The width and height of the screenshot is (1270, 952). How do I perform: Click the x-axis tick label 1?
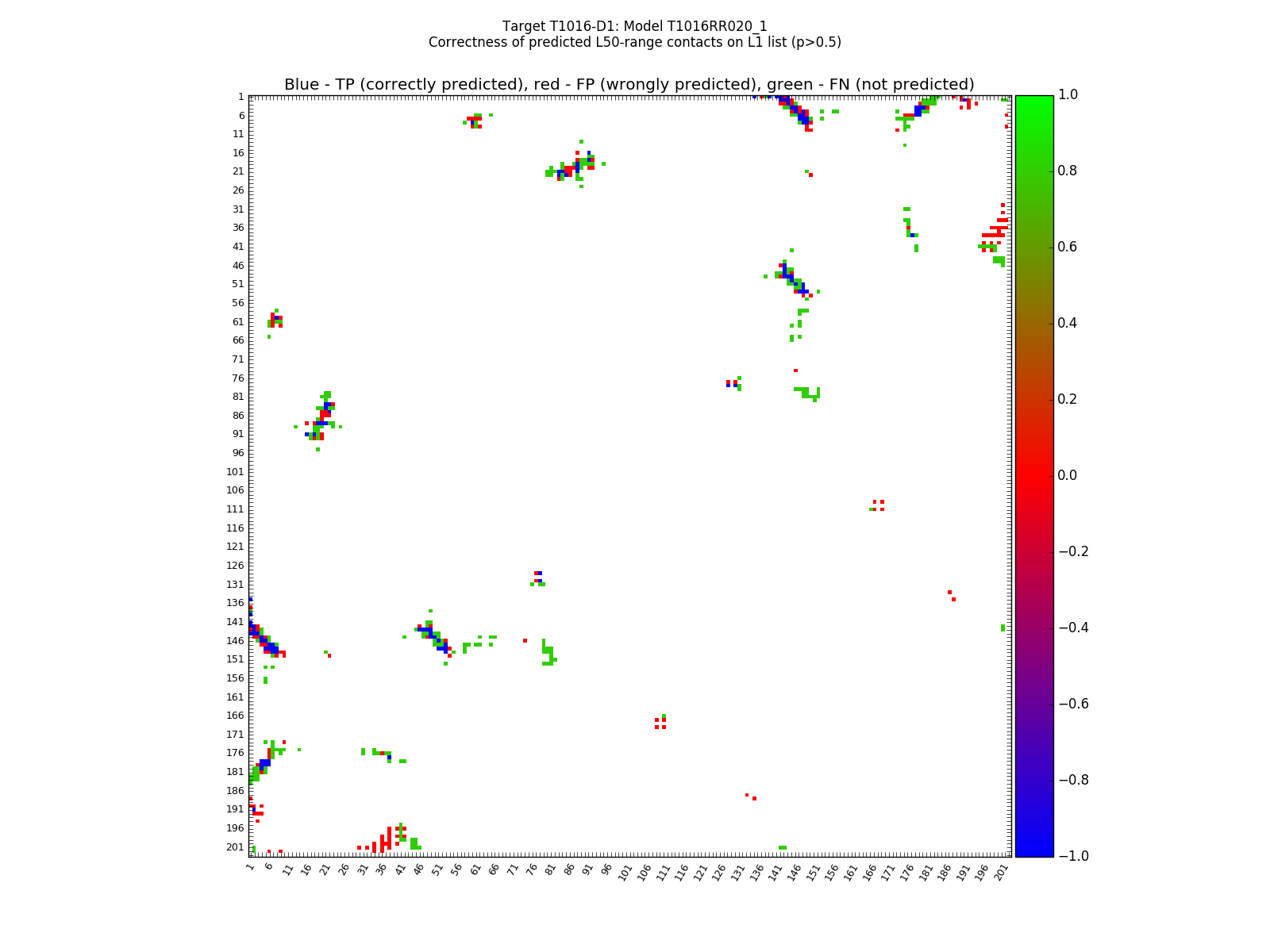coord(251,868)
